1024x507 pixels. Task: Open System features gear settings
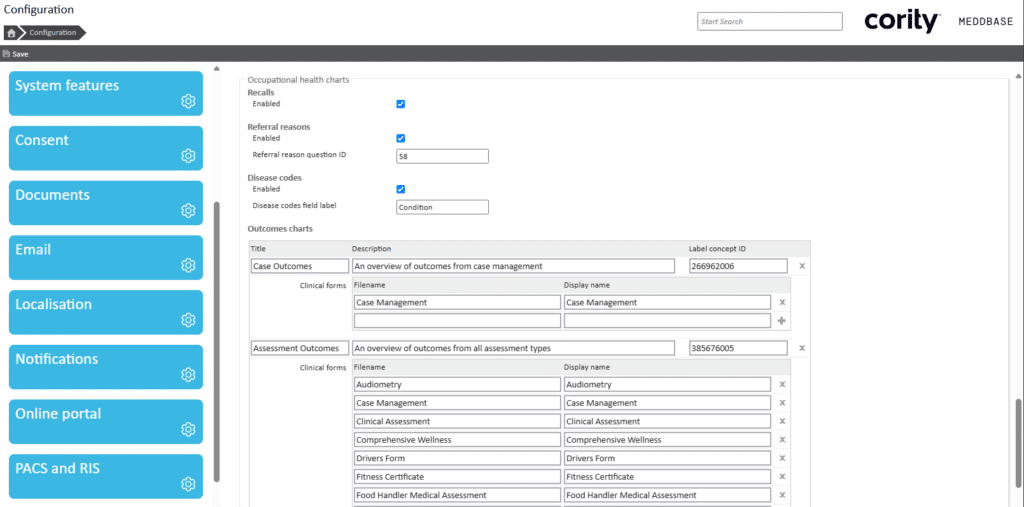point(188,101)
